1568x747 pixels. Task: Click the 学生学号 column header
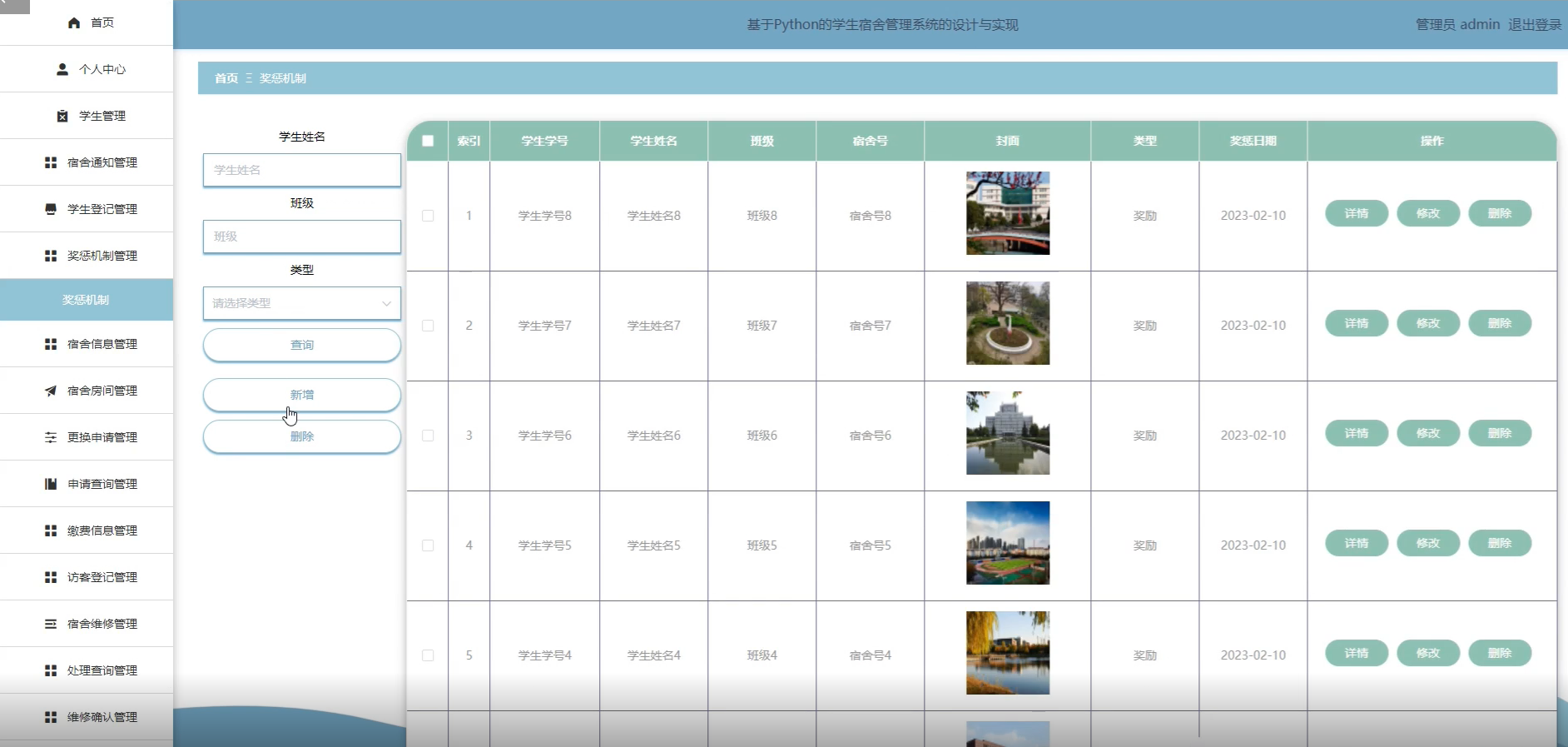point(545,141)
